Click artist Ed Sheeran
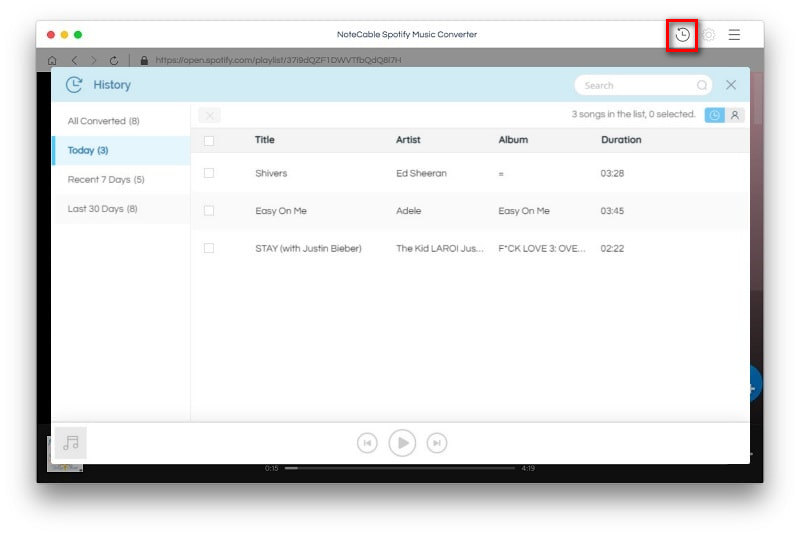This screenshot has height=535, width=800. coord(421,173)
